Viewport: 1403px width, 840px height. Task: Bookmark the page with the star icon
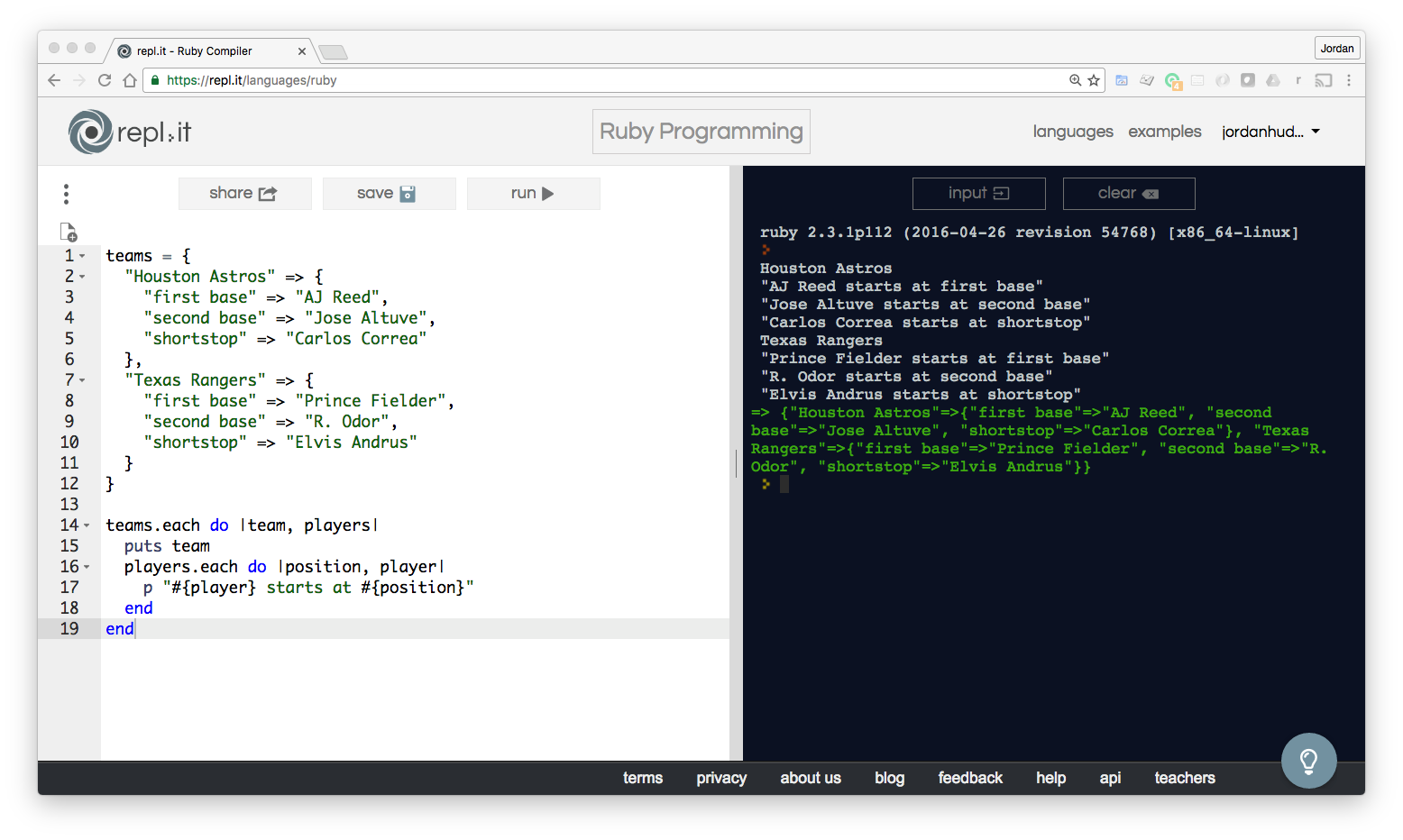1093,79
